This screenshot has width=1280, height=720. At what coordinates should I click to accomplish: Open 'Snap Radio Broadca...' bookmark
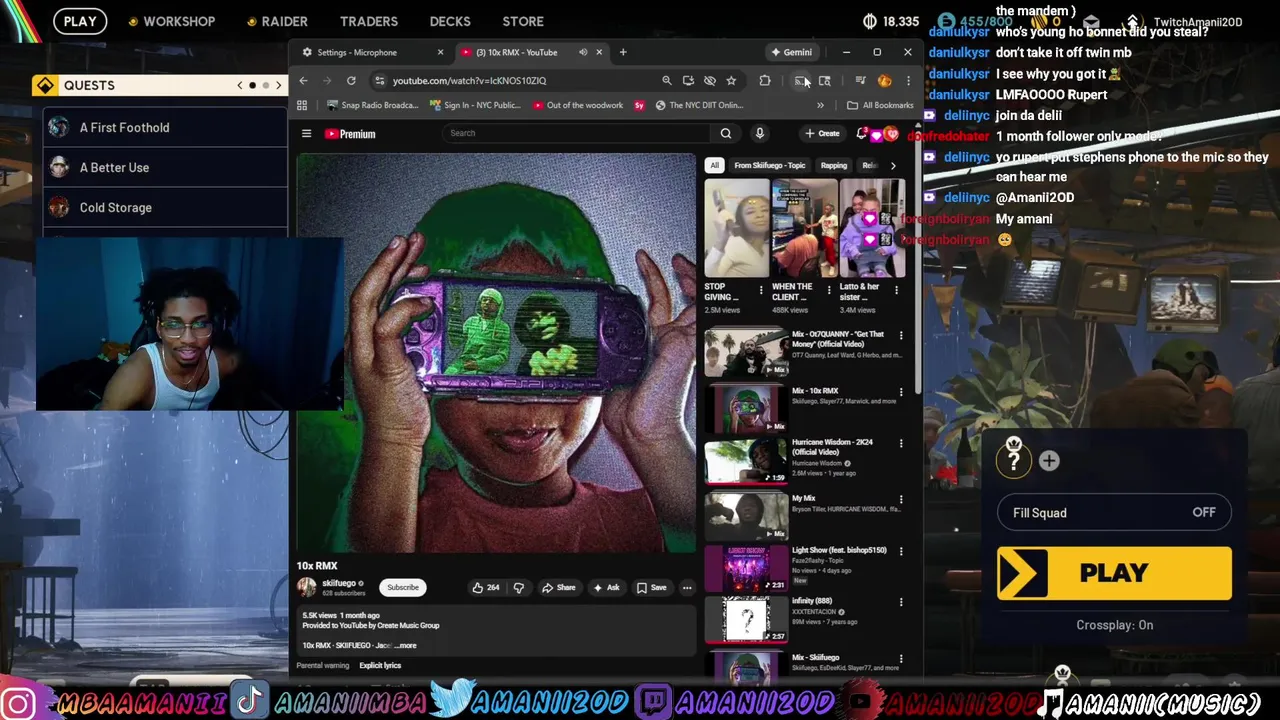coord(372,105)
